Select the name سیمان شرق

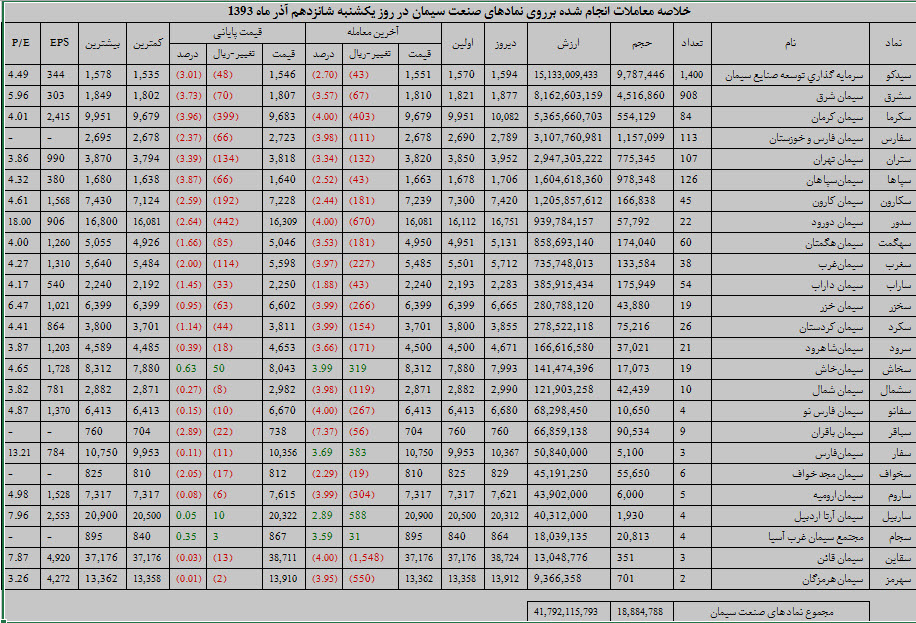coord(839,96)
